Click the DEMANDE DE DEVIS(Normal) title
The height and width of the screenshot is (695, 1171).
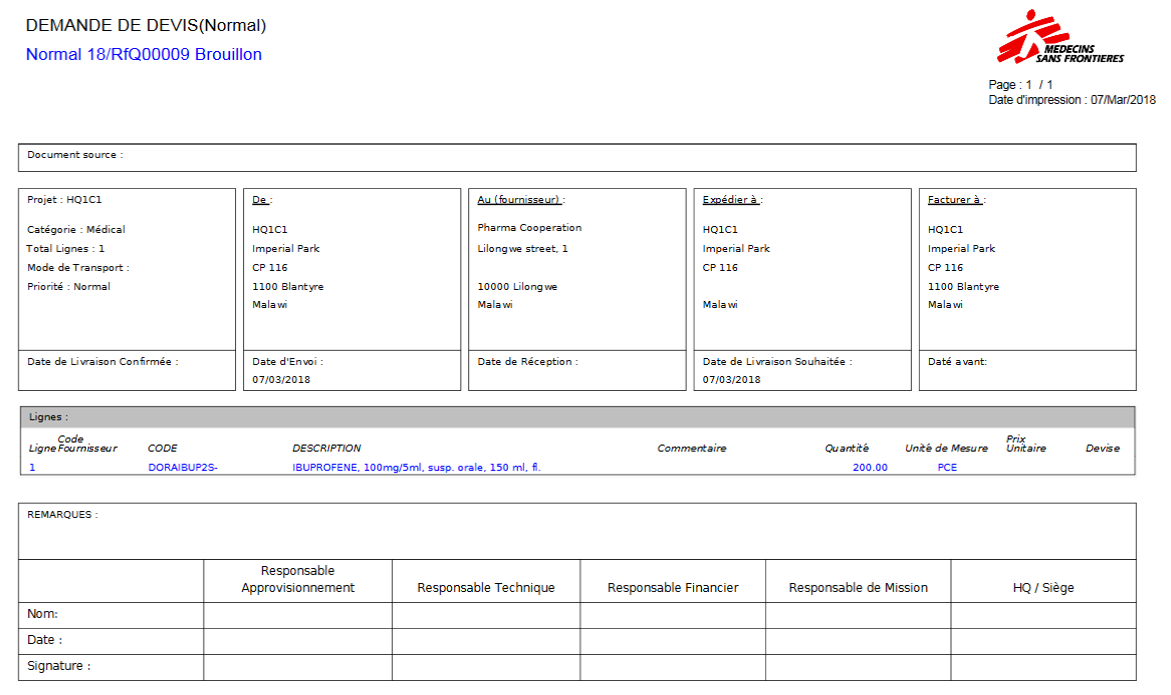point(146,26)
